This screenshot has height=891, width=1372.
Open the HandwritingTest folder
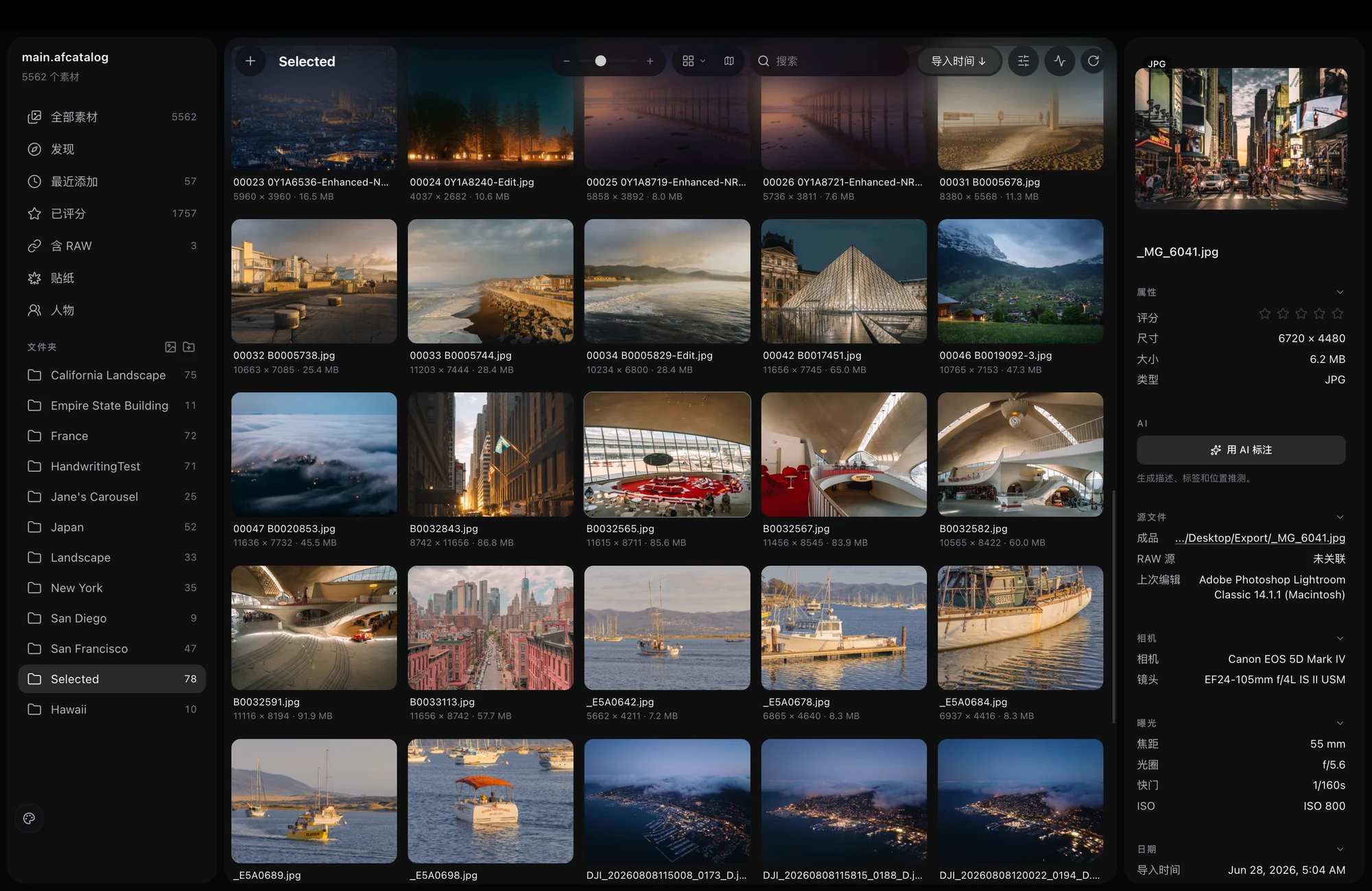(112, 466)
